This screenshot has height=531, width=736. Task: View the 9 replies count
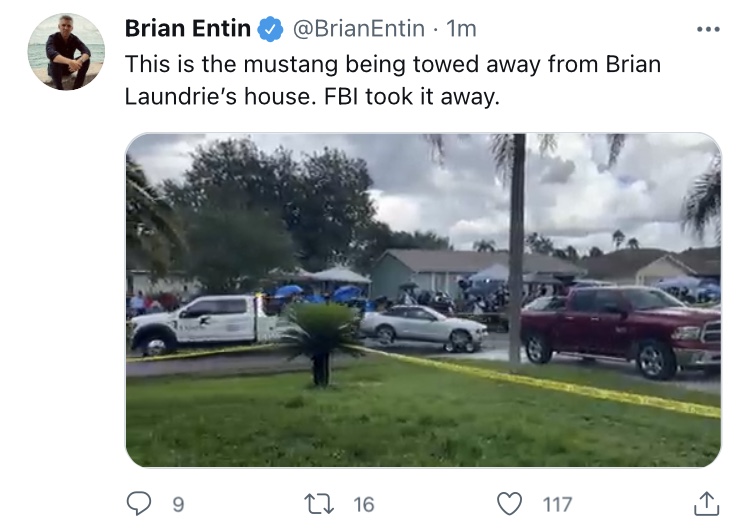pos(178,505)
